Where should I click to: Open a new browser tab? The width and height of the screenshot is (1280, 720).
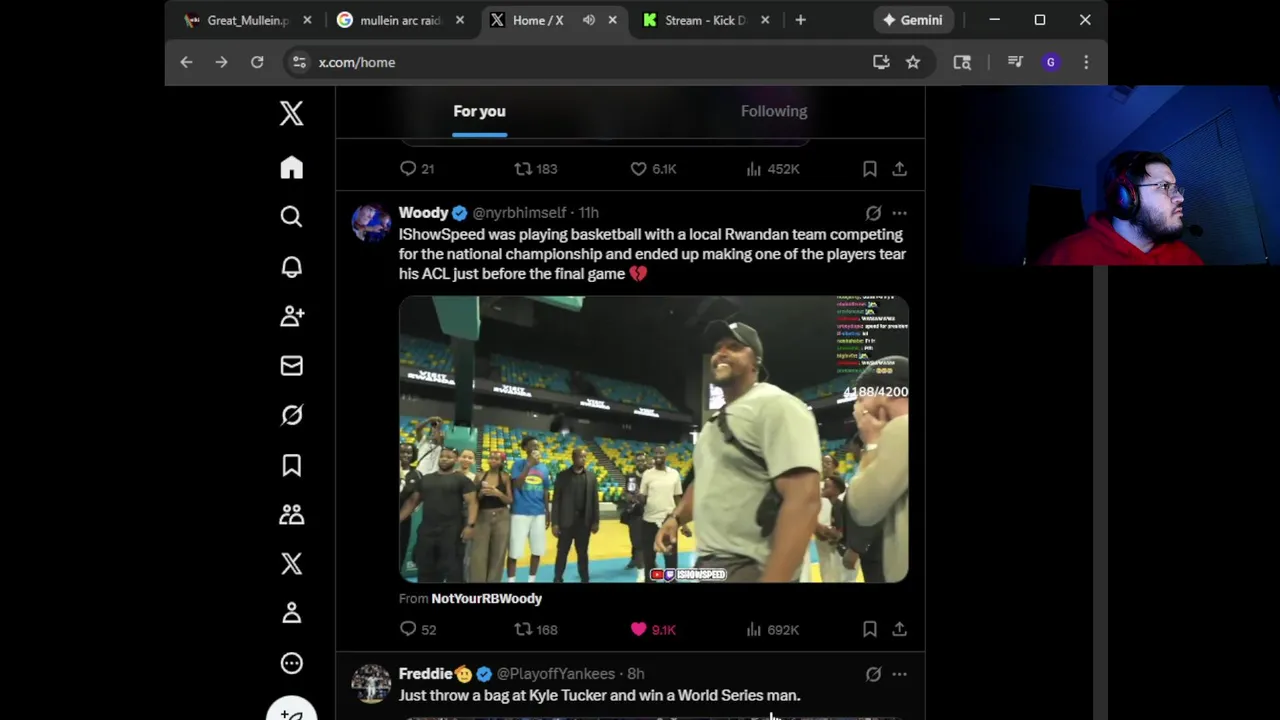800,20
